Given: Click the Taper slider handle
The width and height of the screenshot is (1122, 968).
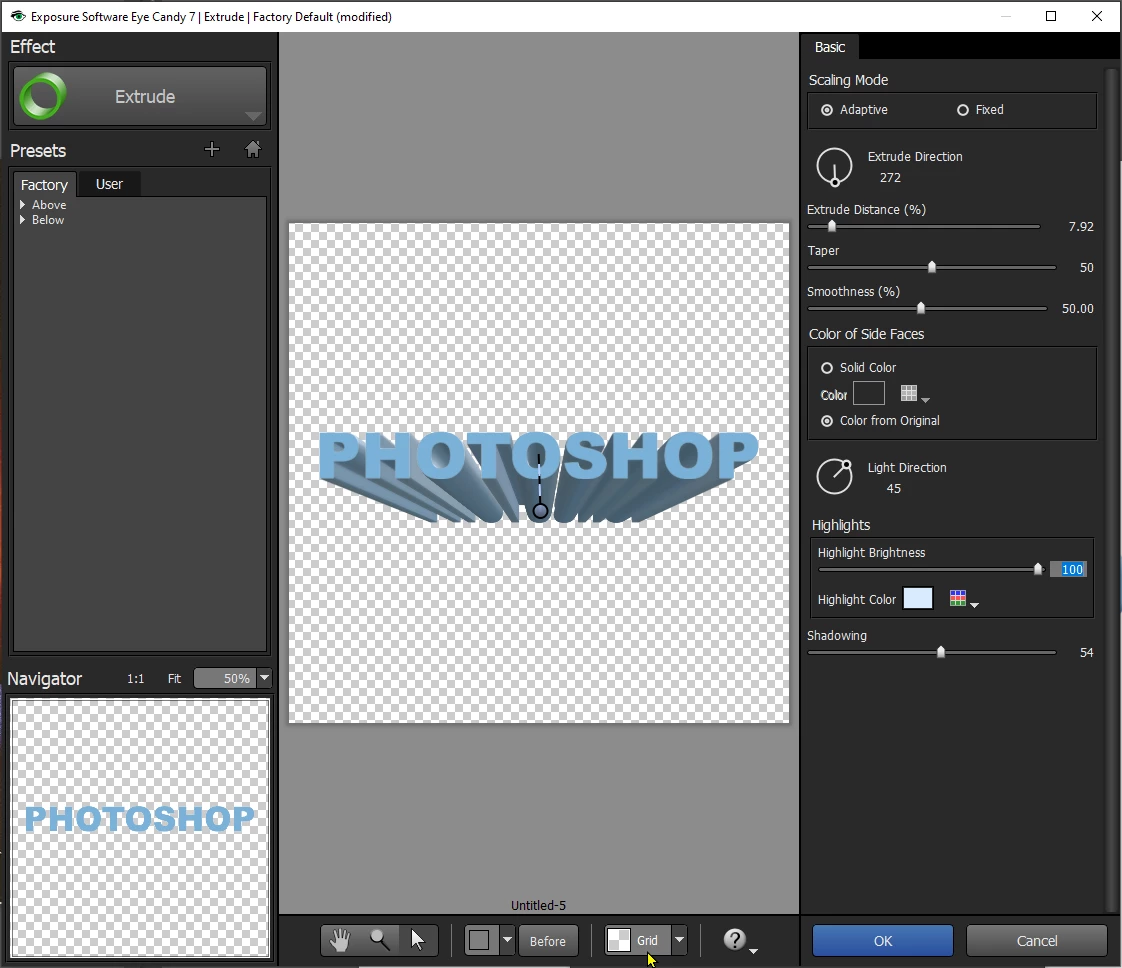Looking at the screenshot, I should pyautogui.click(x=932, y=267).
